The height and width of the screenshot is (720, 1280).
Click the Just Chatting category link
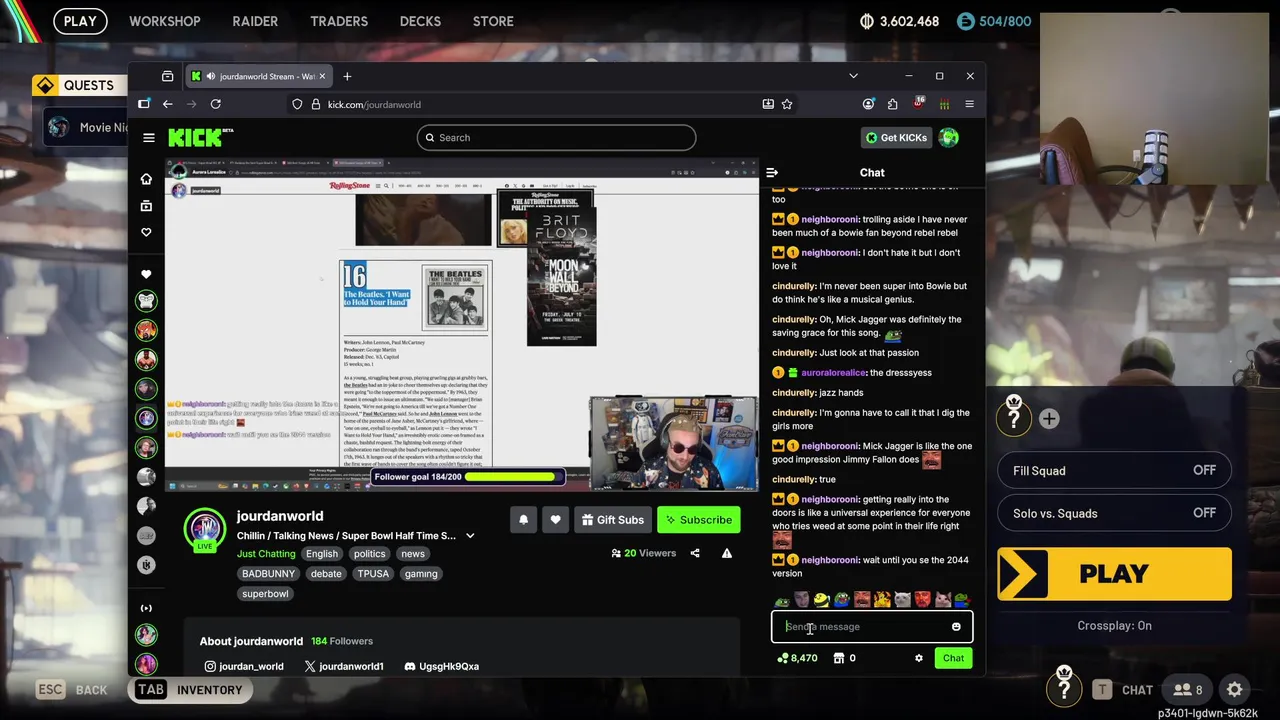[266, 554]
